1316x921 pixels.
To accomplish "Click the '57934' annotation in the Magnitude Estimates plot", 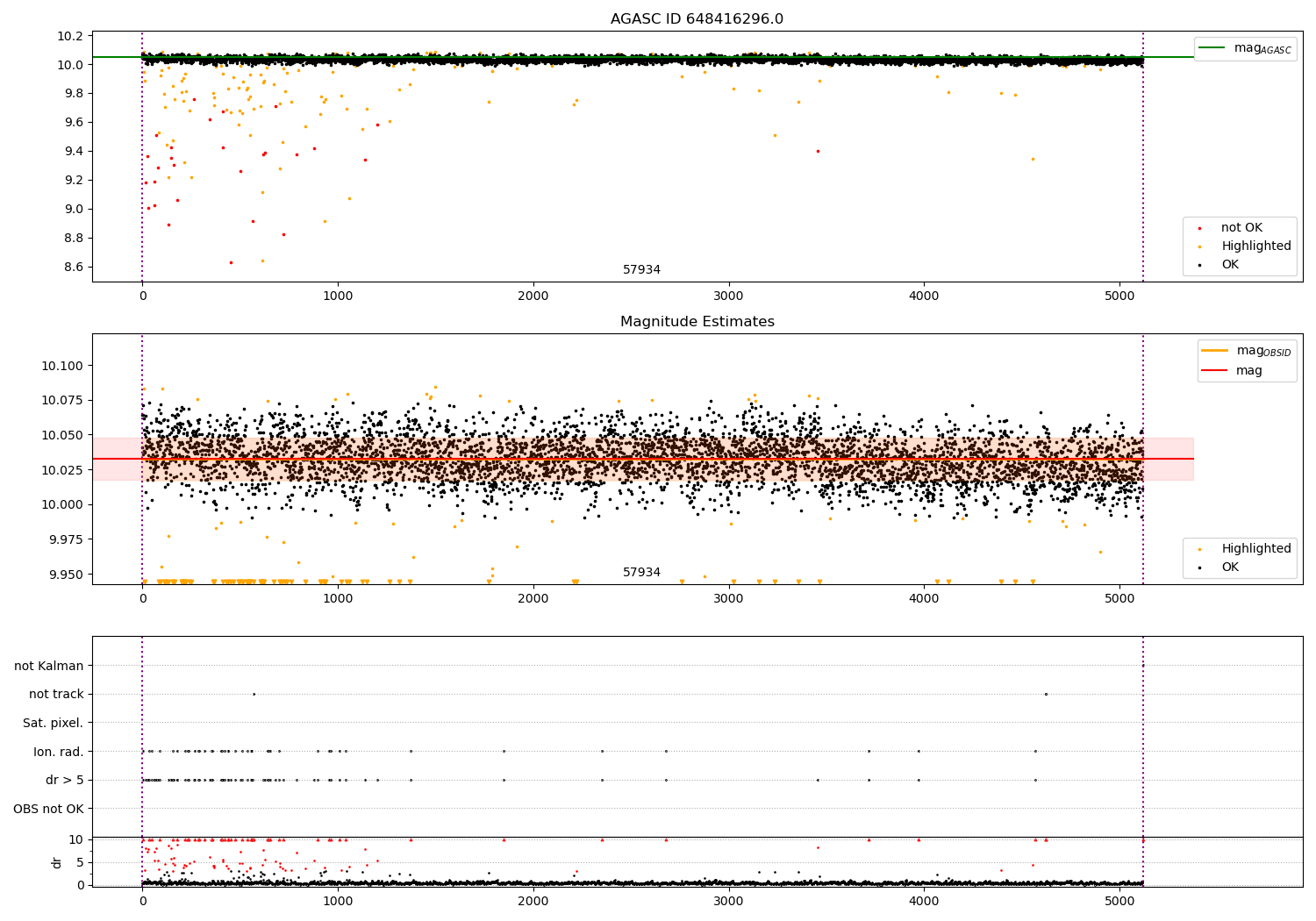I will (x=641, y=573).
